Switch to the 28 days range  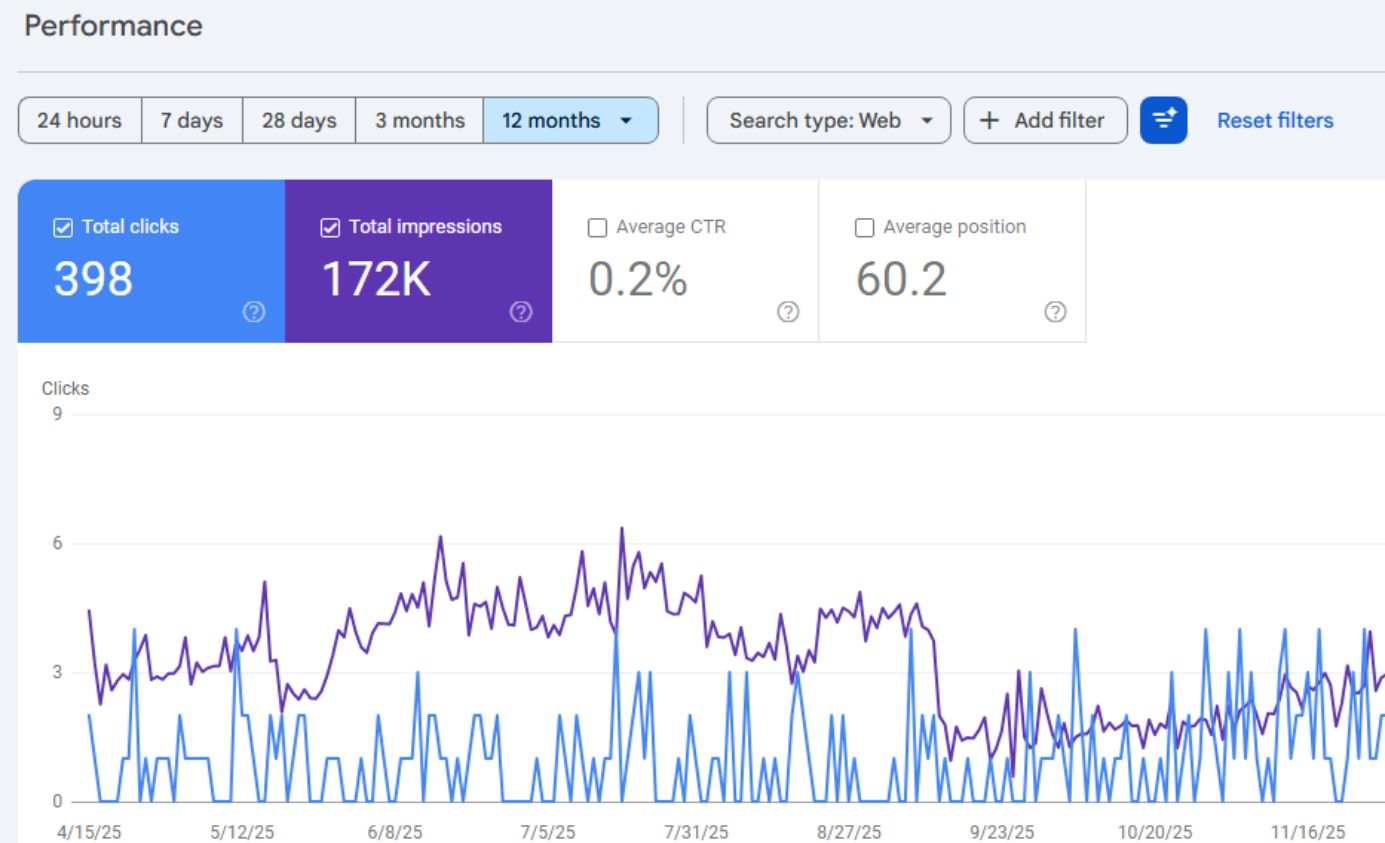pyautogui.click(x=299, y=120)
